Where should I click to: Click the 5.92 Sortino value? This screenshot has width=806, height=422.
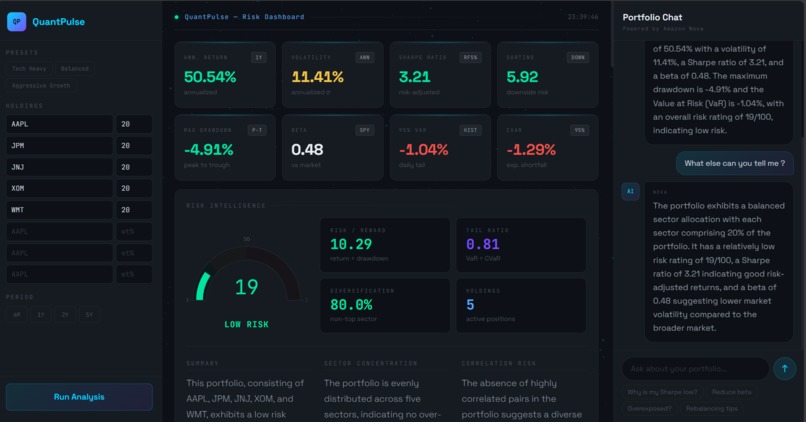[522, 77]
